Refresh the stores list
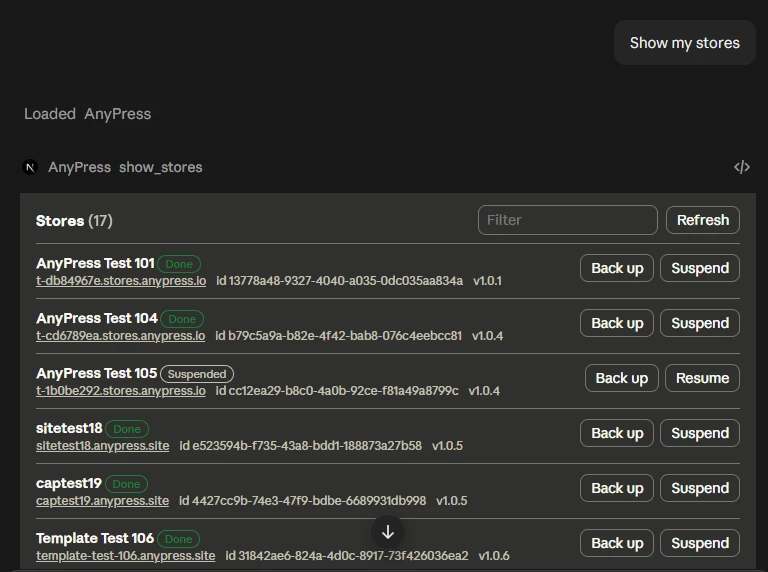768x572 pixels. (703, 220)
